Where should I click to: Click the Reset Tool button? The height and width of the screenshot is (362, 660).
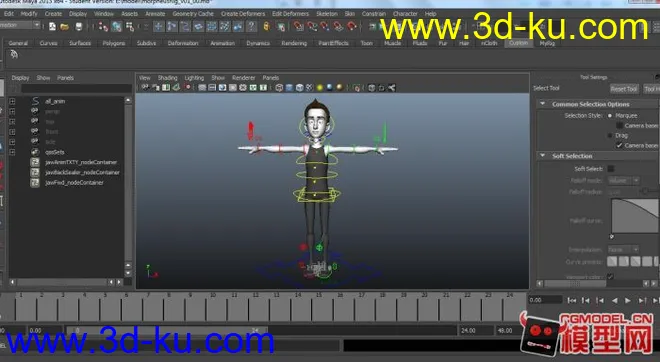624,89
